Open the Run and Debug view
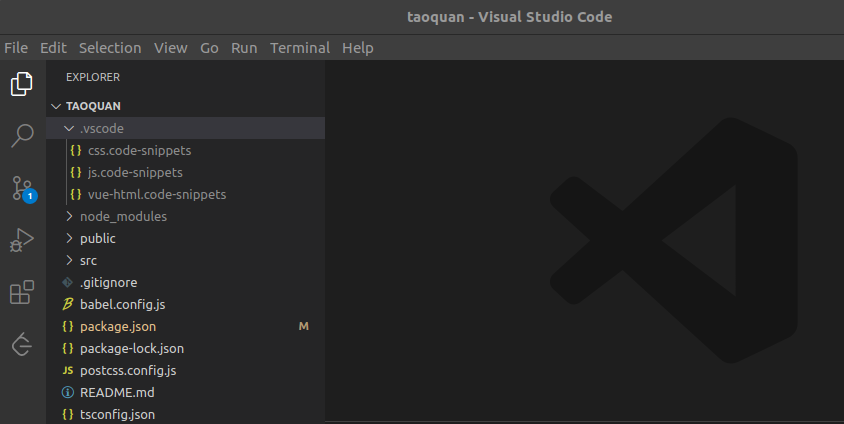This screenshot has width=844, height=424. pos(22,240)
